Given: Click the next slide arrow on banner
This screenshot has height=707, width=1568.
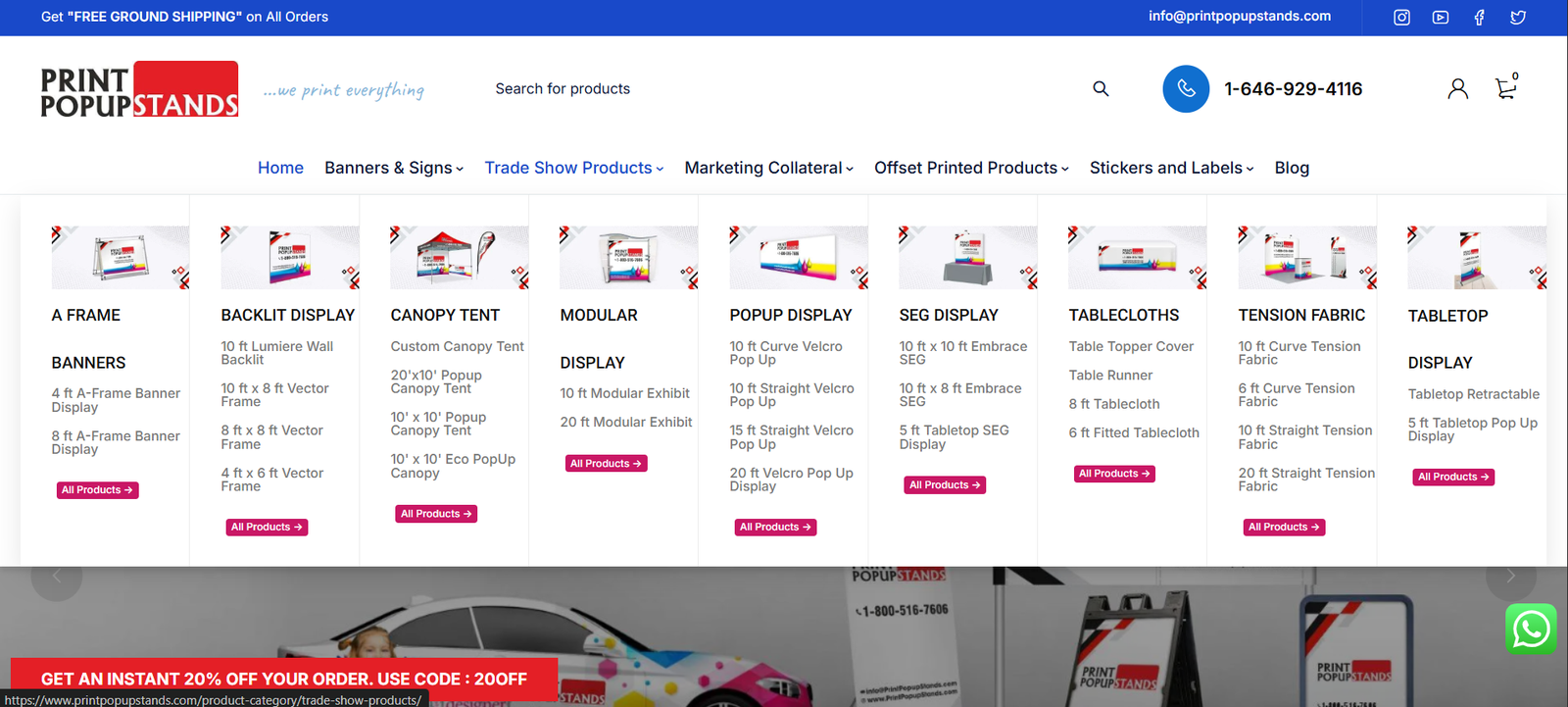Looking at the screenshot, I should [x=1510, y=576].
